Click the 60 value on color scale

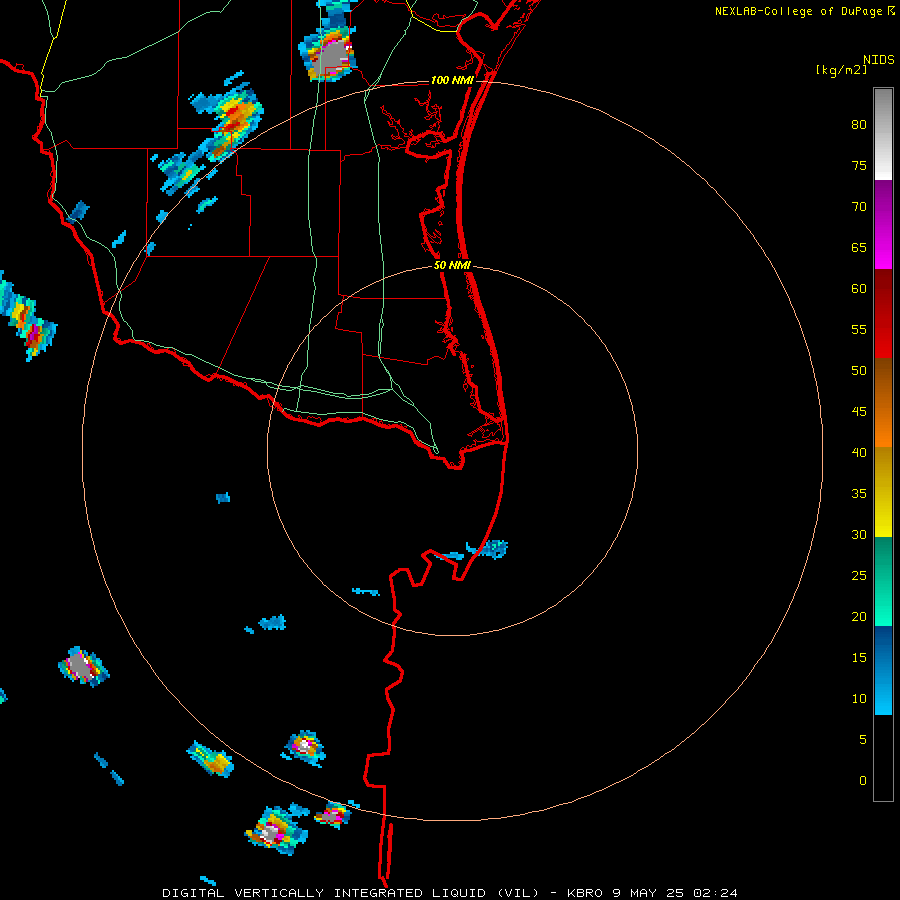coord(859,289)
